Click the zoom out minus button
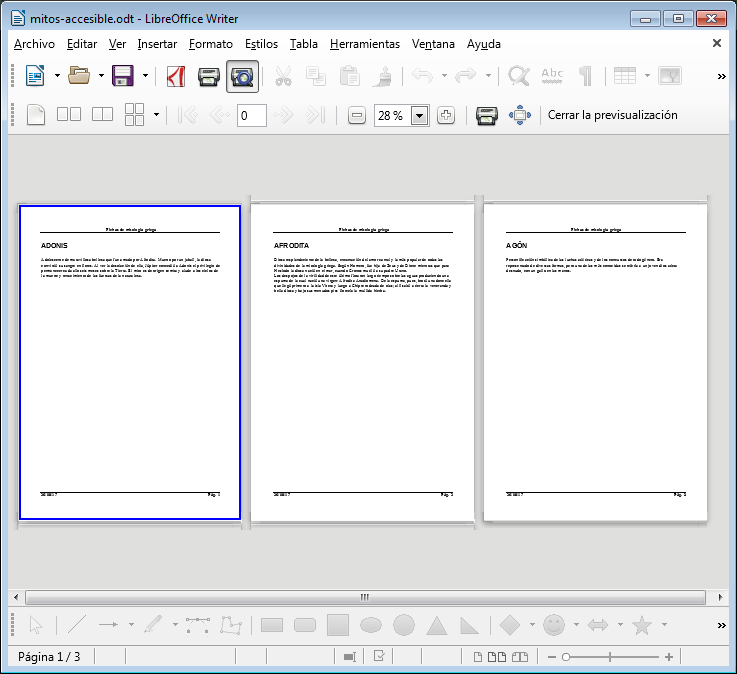The height and width of the screenshot is (674, 737). 357,115
